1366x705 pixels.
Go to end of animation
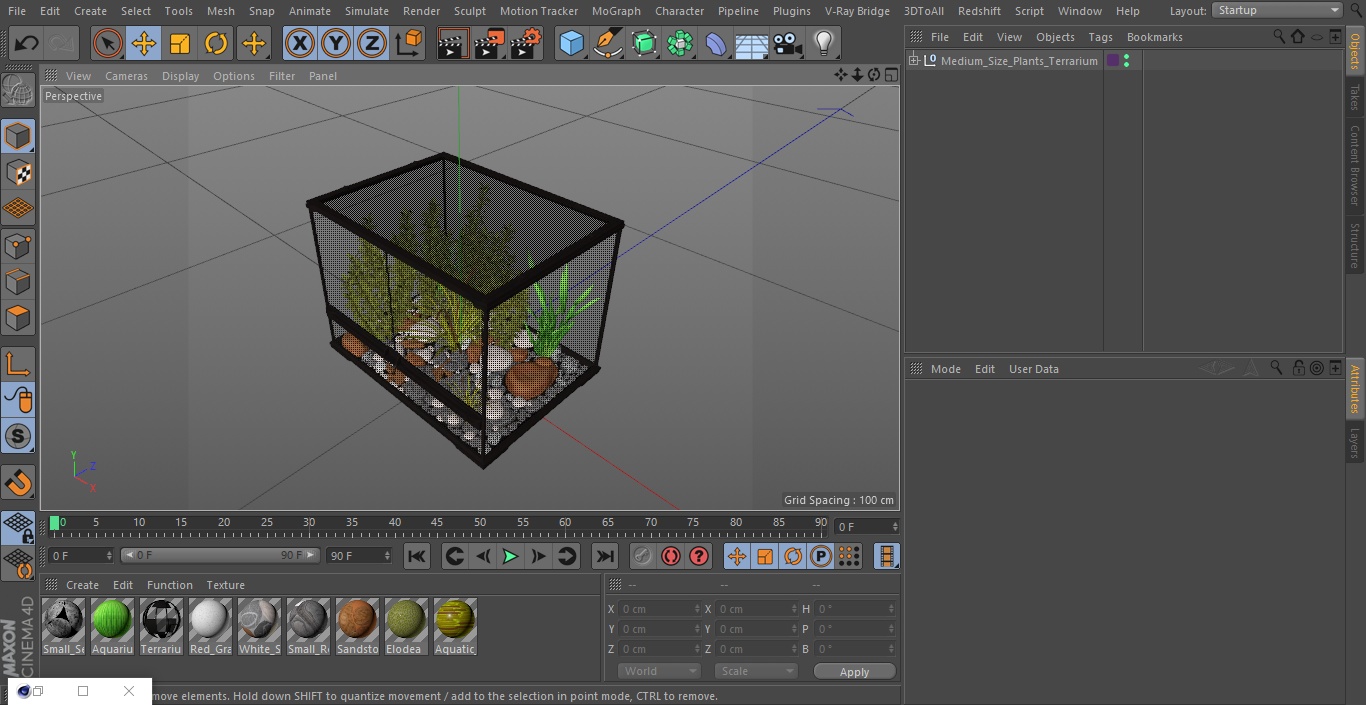click(x=604, y=556)
